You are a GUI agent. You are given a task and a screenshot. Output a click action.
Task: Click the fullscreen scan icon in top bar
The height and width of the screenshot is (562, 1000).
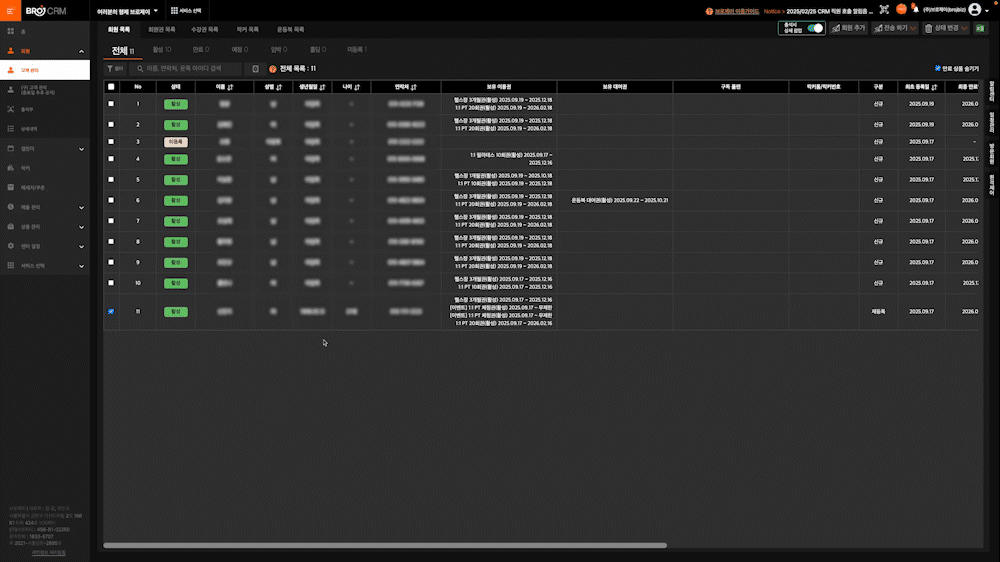pos(884,10)
